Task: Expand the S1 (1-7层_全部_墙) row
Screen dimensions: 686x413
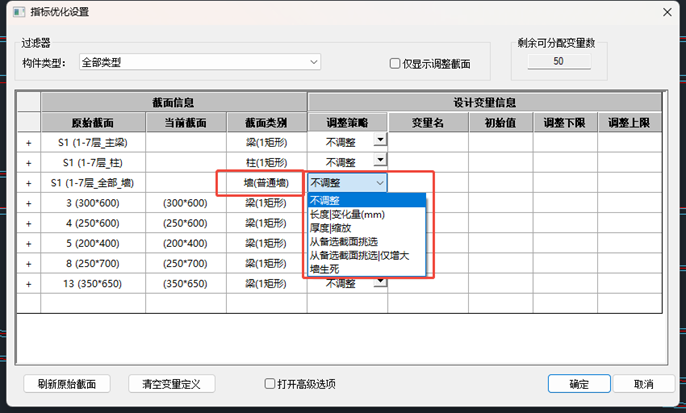Action: [x=28, y=183]
